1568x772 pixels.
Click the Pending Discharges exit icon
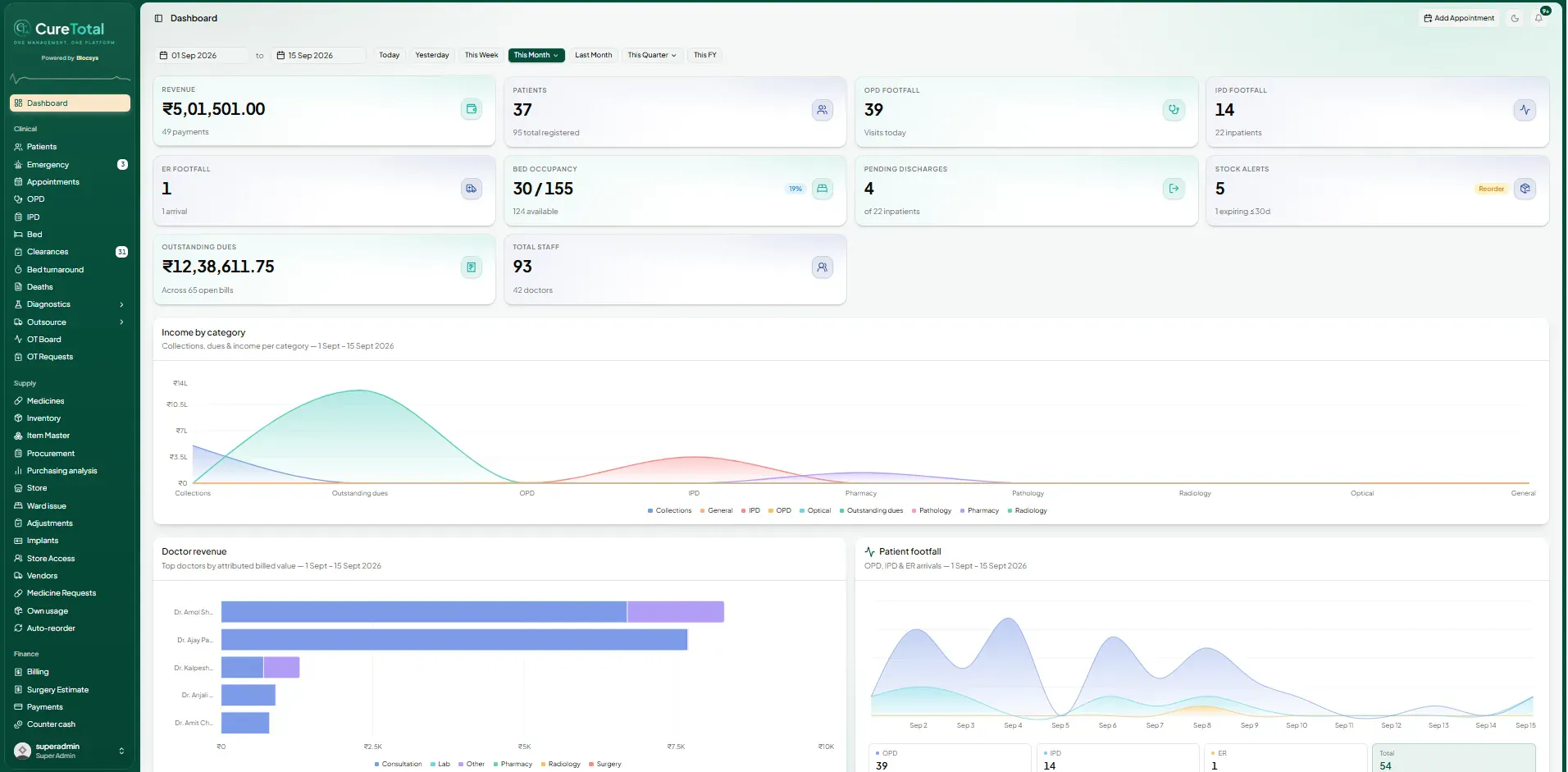click(1174, 189)
